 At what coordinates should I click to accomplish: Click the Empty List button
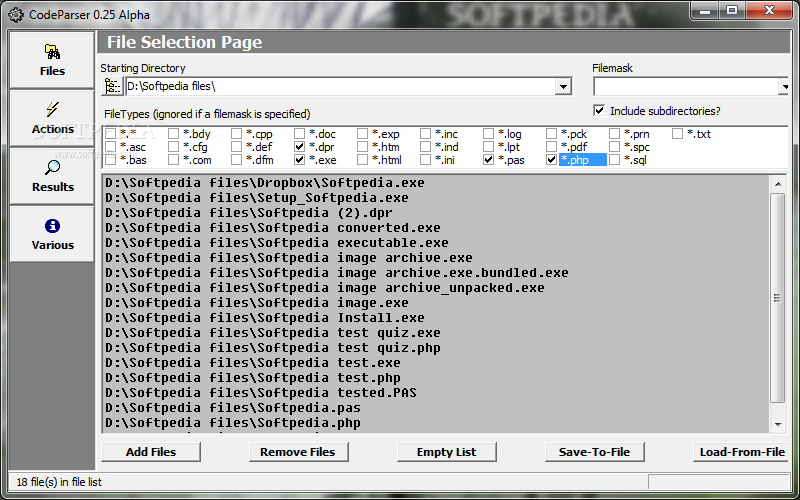[x=446, y=452]
